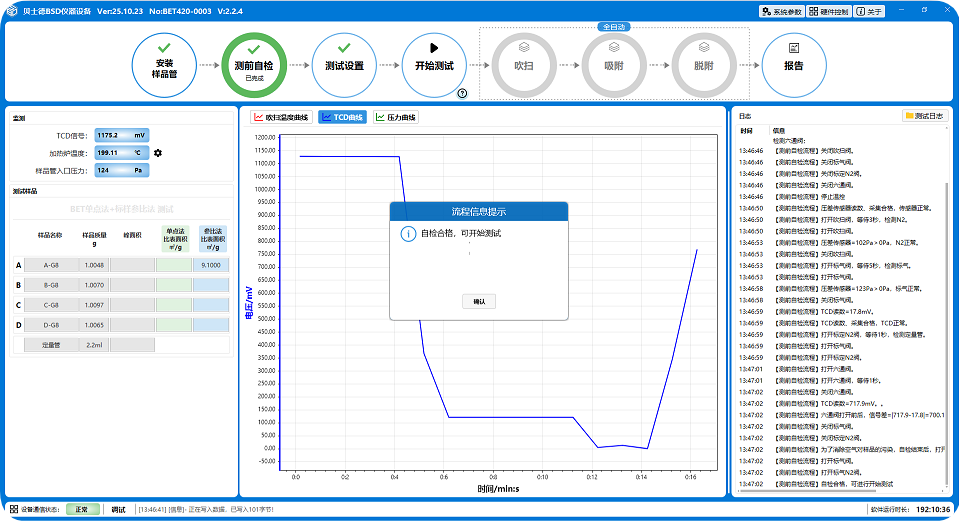Click gear icon beside 加热炉温度
961x522 pixels.
pos(157,153)
